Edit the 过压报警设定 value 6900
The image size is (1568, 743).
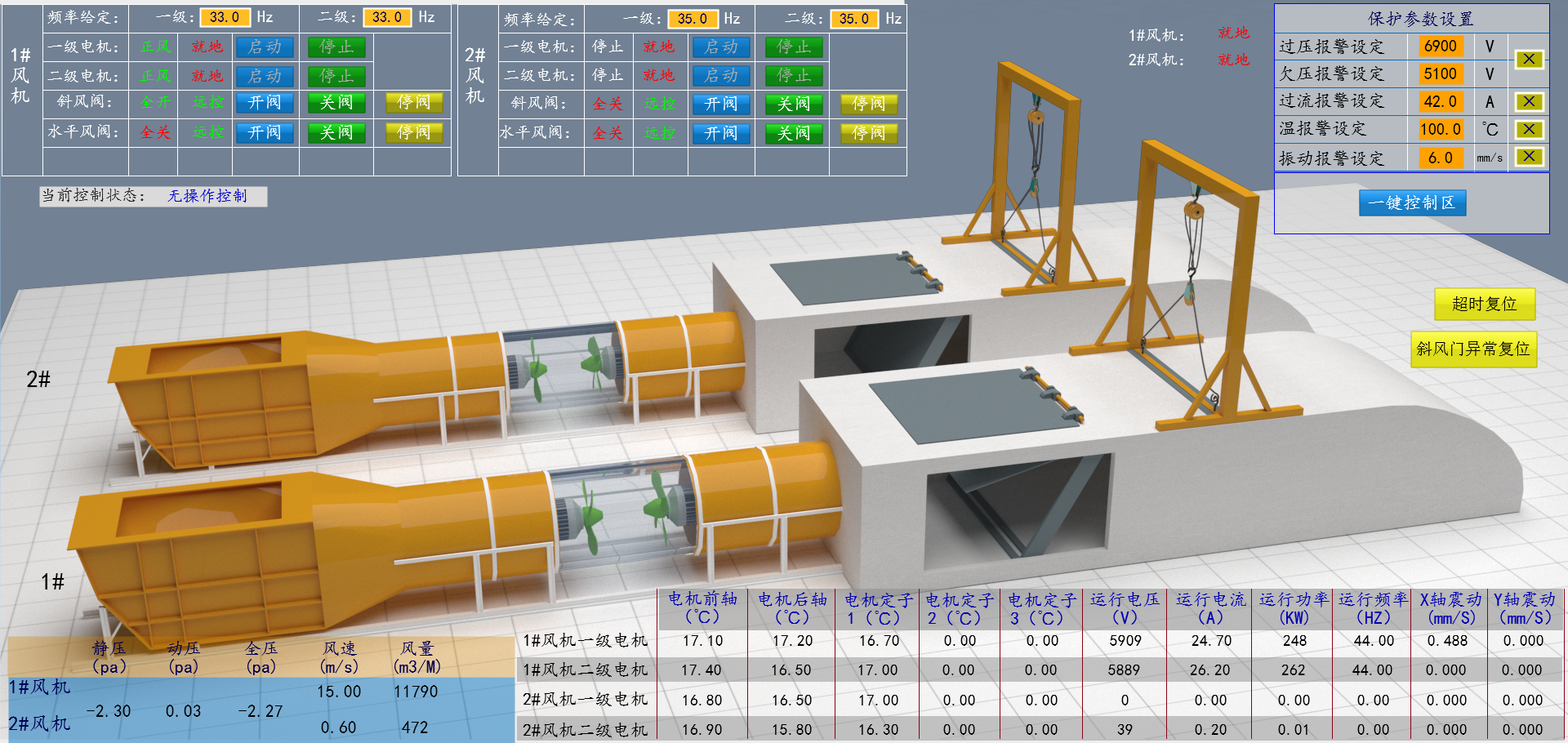1441,47
